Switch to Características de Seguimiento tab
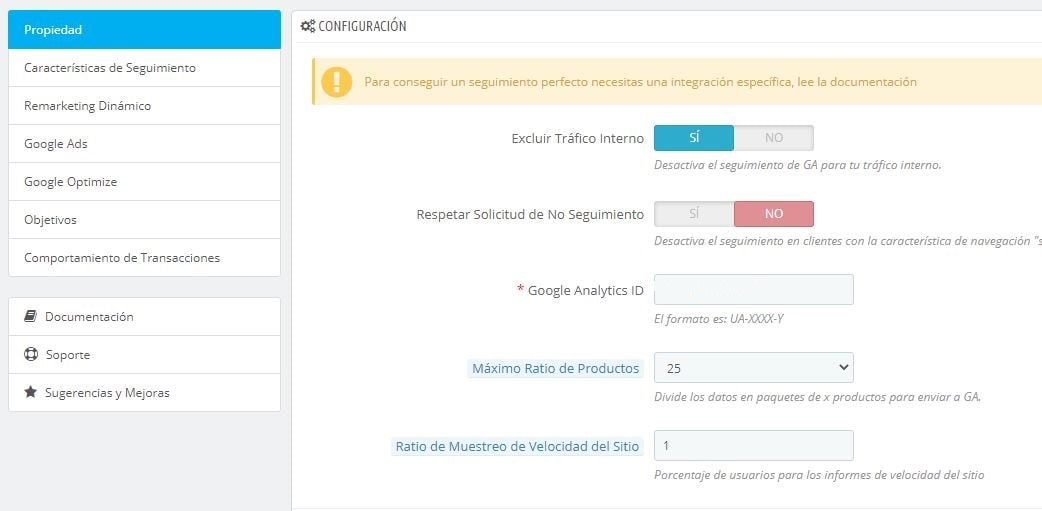Screen dimensions: 1042x511 pos(144,68)
